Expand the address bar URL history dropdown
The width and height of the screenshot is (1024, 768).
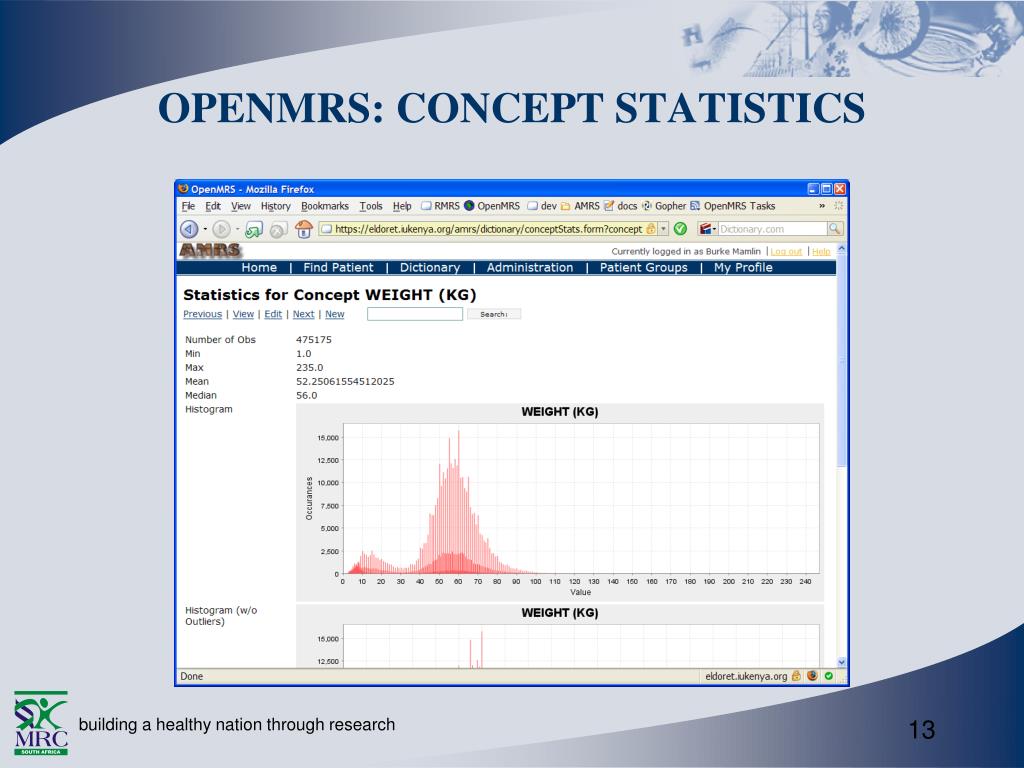664,229
